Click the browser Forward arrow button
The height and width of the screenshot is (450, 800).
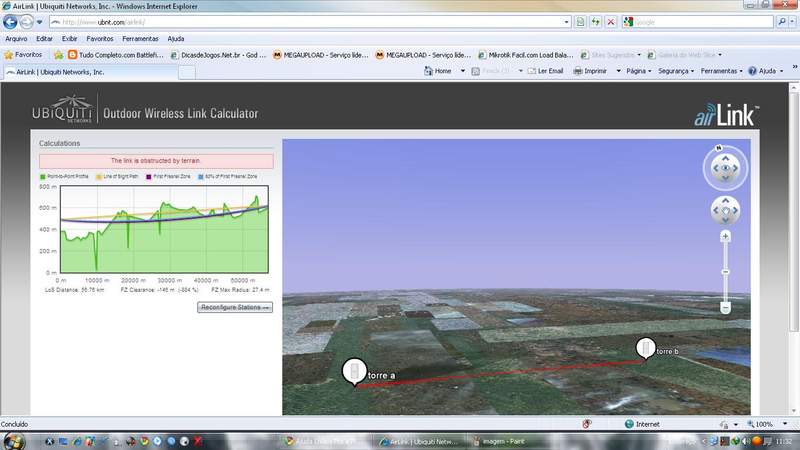(x=27, y=22)
